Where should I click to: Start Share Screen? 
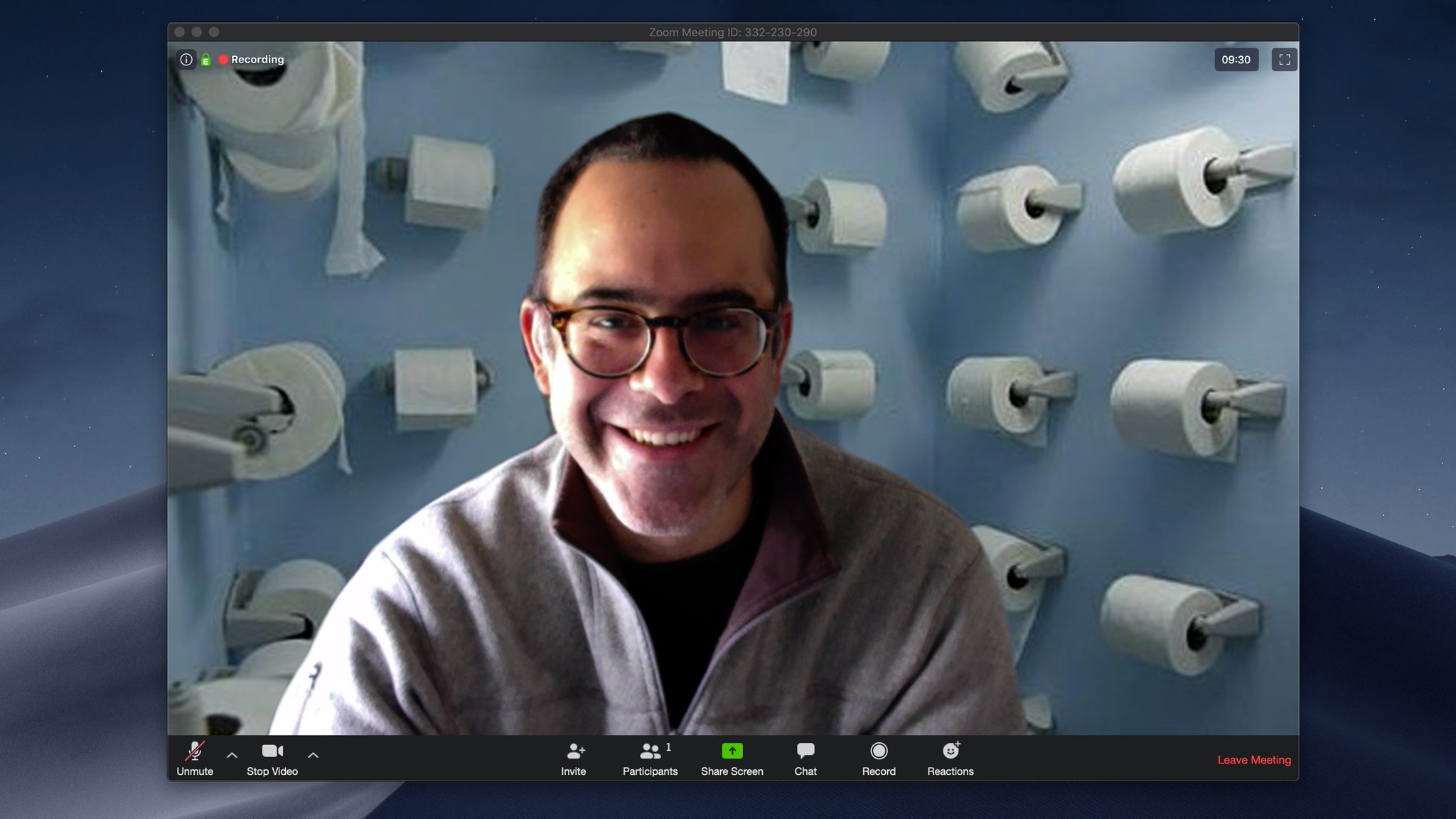(732, 759)
